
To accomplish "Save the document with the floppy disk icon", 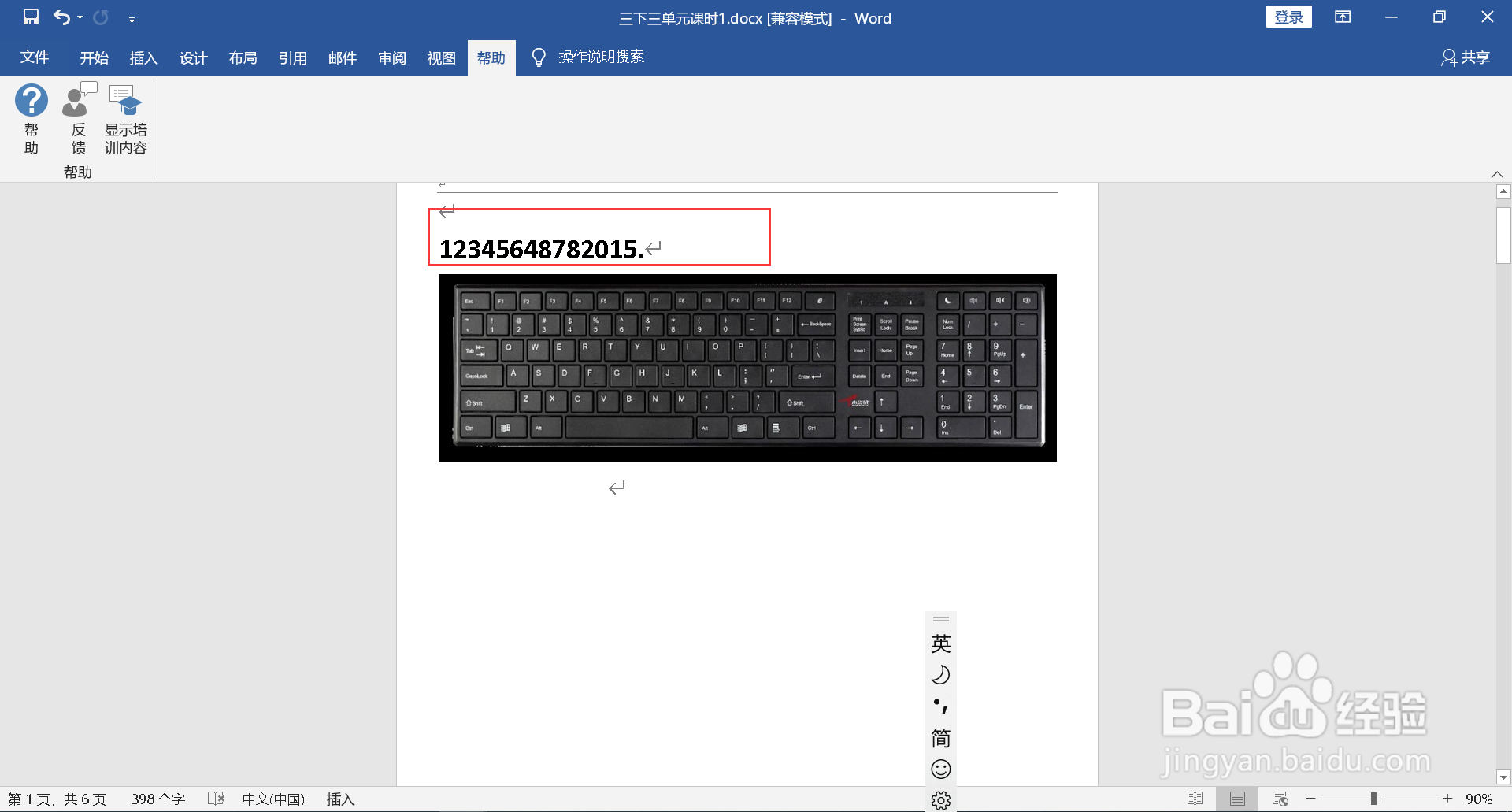I will coord(31,17).
